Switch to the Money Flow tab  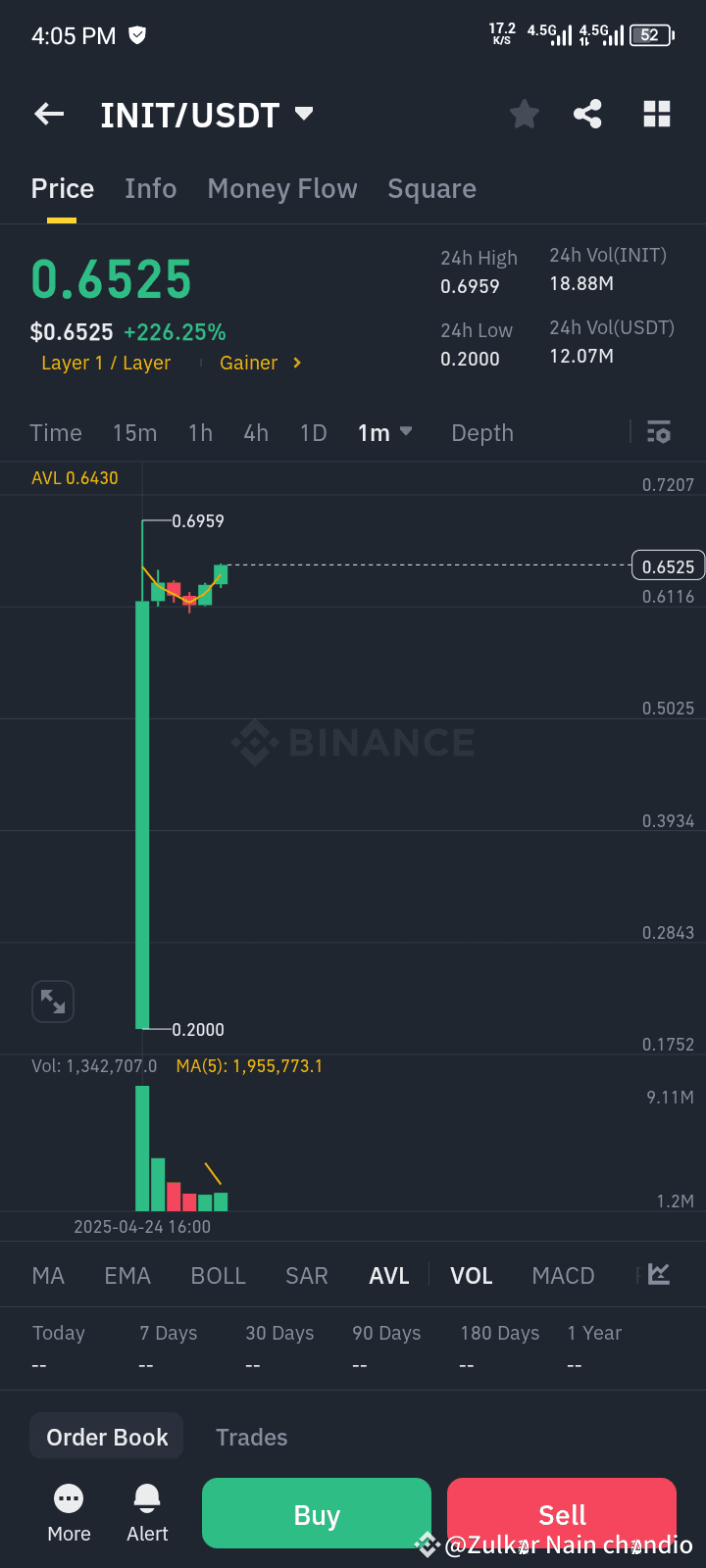point(282,188)
